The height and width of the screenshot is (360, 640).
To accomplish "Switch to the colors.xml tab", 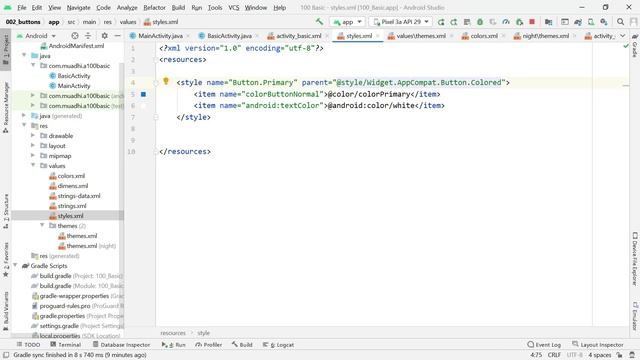I will click(x=484, y=36).
